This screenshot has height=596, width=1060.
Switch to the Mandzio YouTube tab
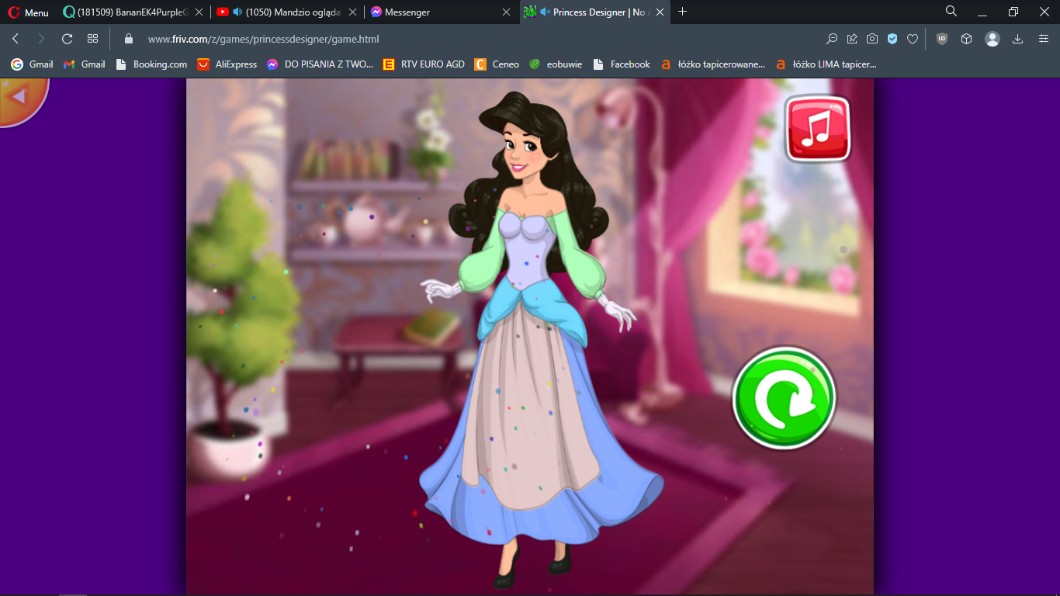(x=290, y=12)
